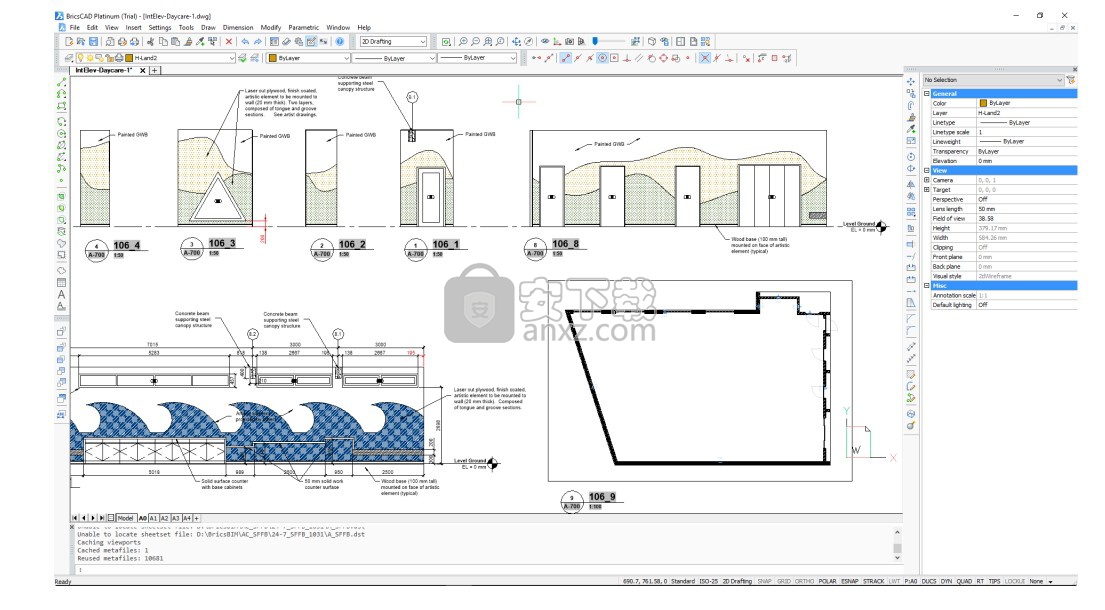This screenshot has height=610, width=1105.
Task: Open the Dimension menu
Action: coord(238,27)
